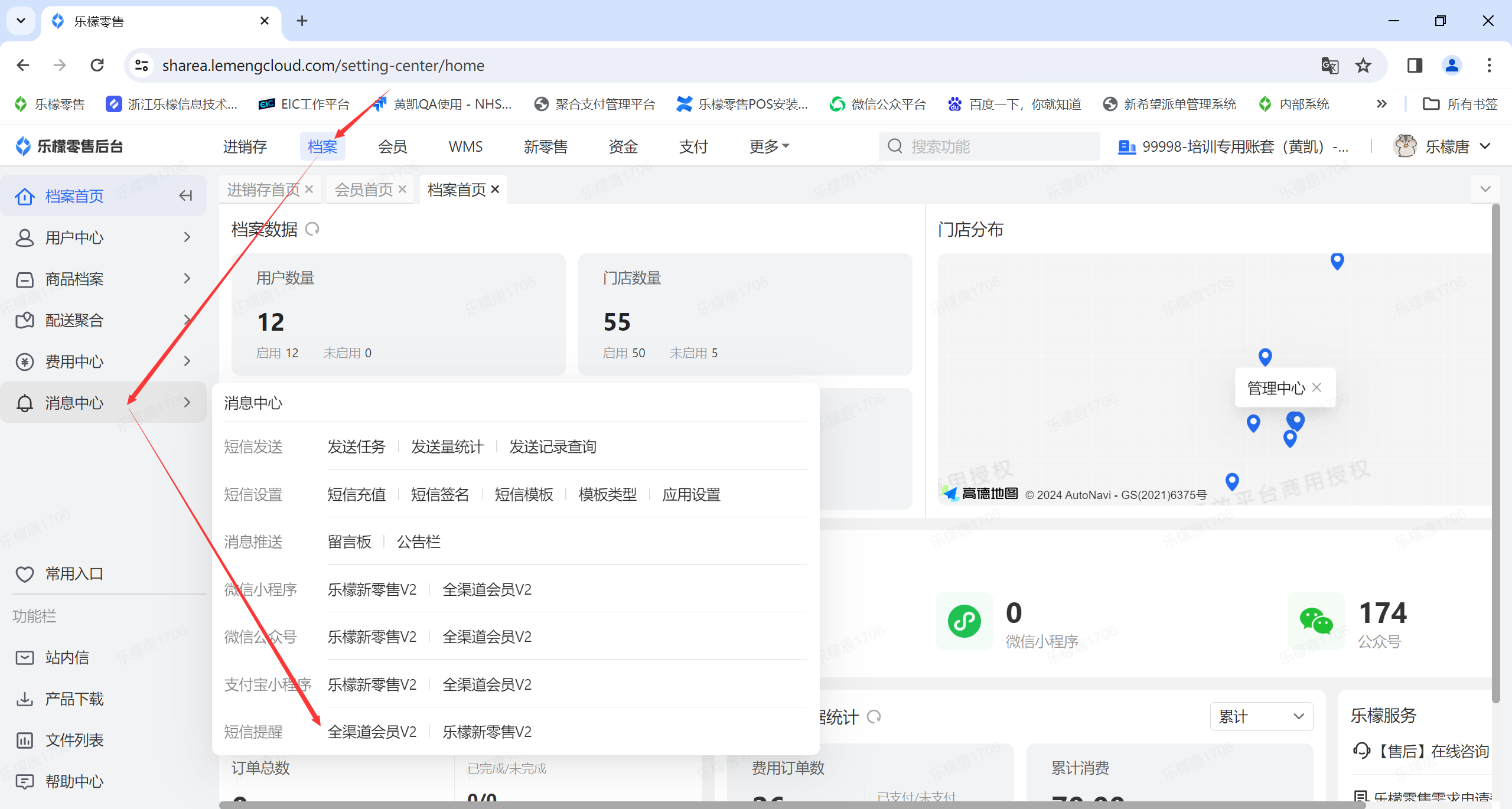The height and width of the screenshot is (809, 1512).
Task: Open the 微信公众平台 bookmark
Action: click(x=878, y=104)
